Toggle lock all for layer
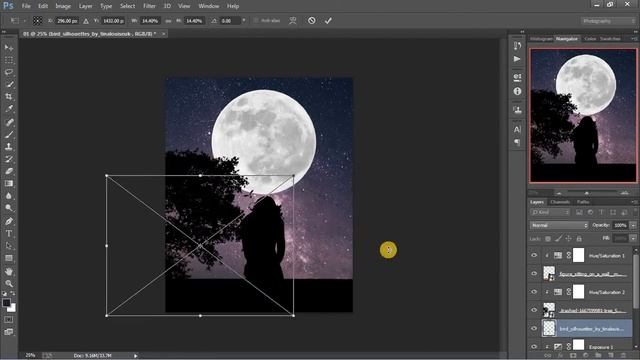 [579, 239]
